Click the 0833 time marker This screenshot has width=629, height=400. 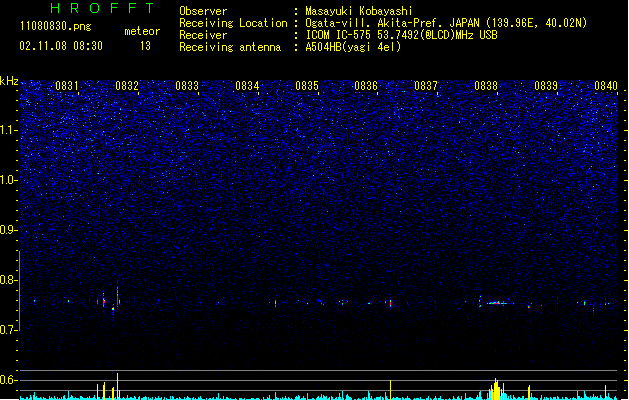(x=187, y=86)
